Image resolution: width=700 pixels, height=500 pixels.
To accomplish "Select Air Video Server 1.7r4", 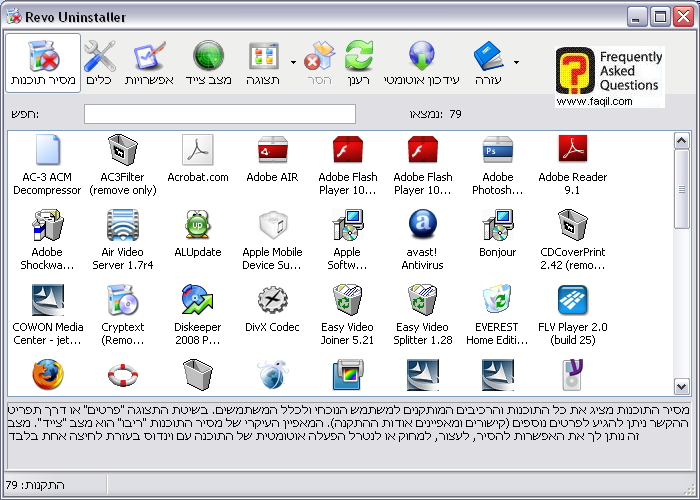I will pyautogui.click(x=123, y=240).
